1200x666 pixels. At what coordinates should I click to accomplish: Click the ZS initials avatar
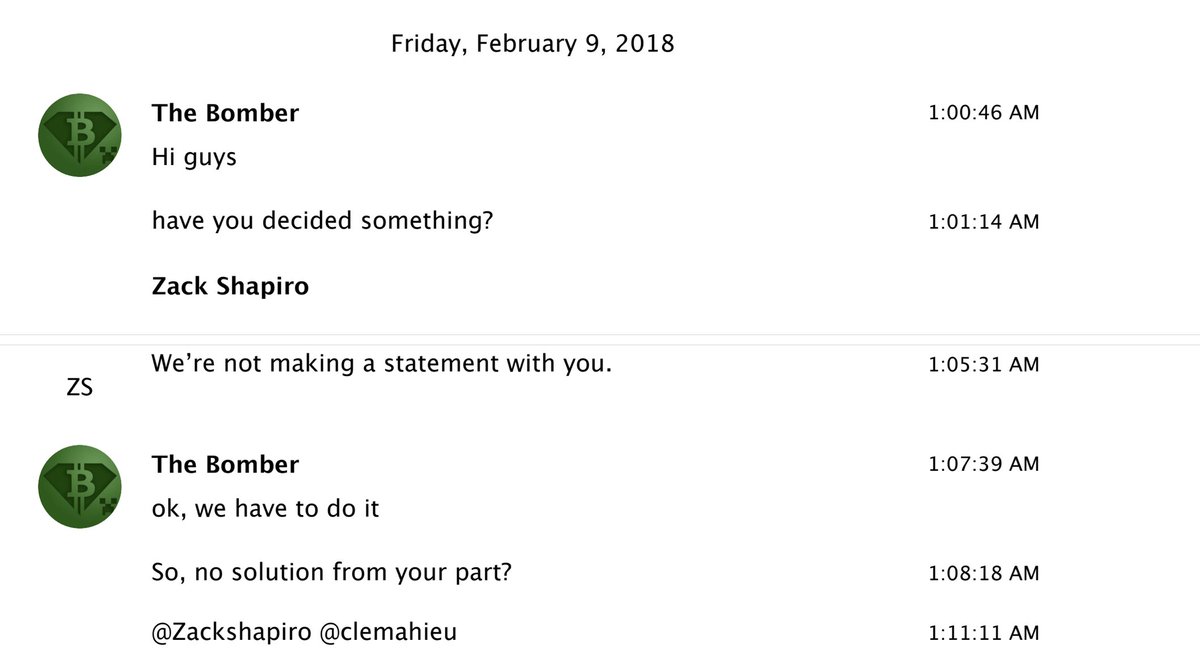point(79,388)
